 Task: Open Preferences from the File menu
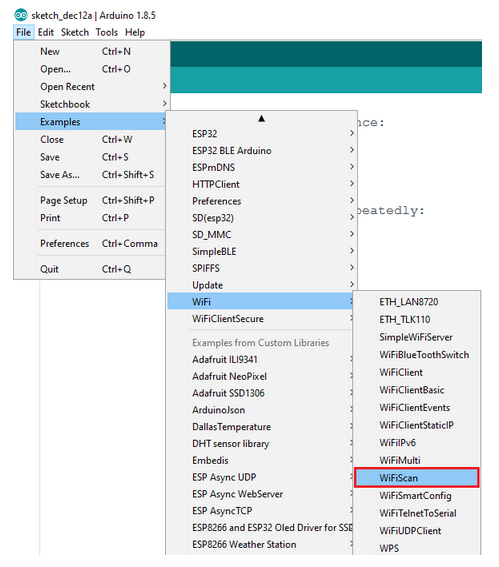point(90,244)
